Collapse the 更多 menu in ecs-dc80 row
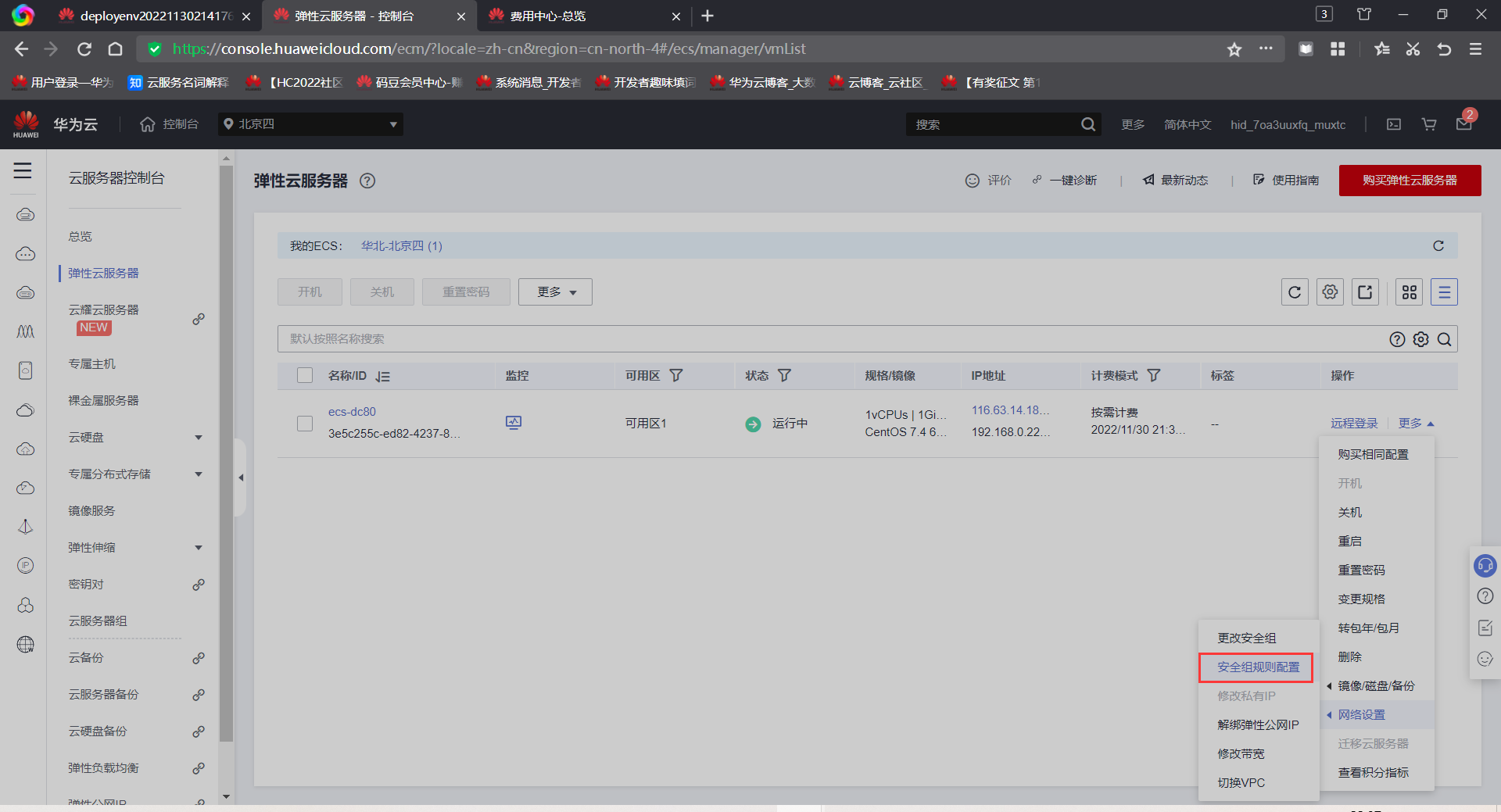This screenshot has width=1501, height=812. [1416, 424]
